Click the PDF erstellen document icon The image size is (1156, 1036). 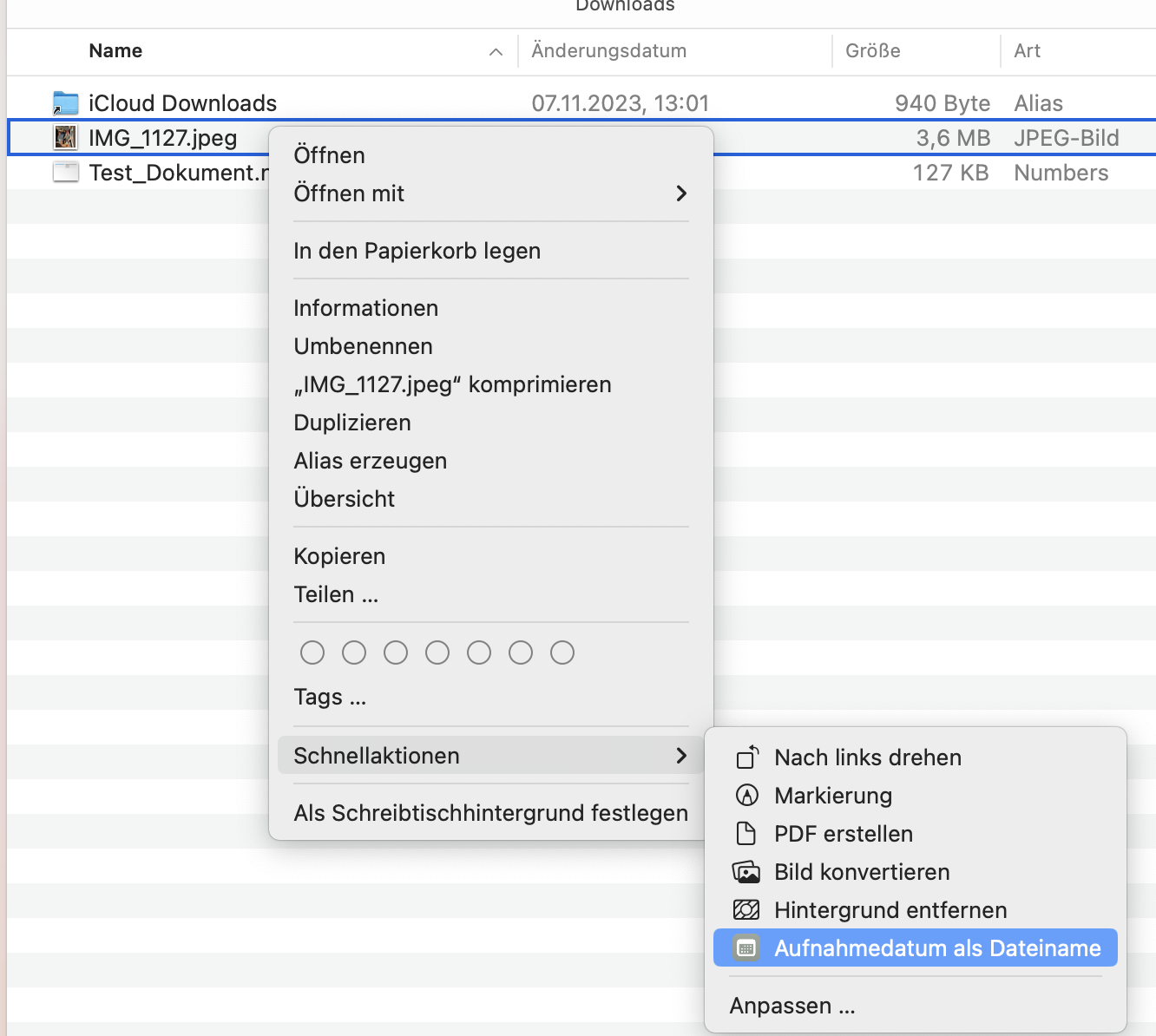(746, 834)
